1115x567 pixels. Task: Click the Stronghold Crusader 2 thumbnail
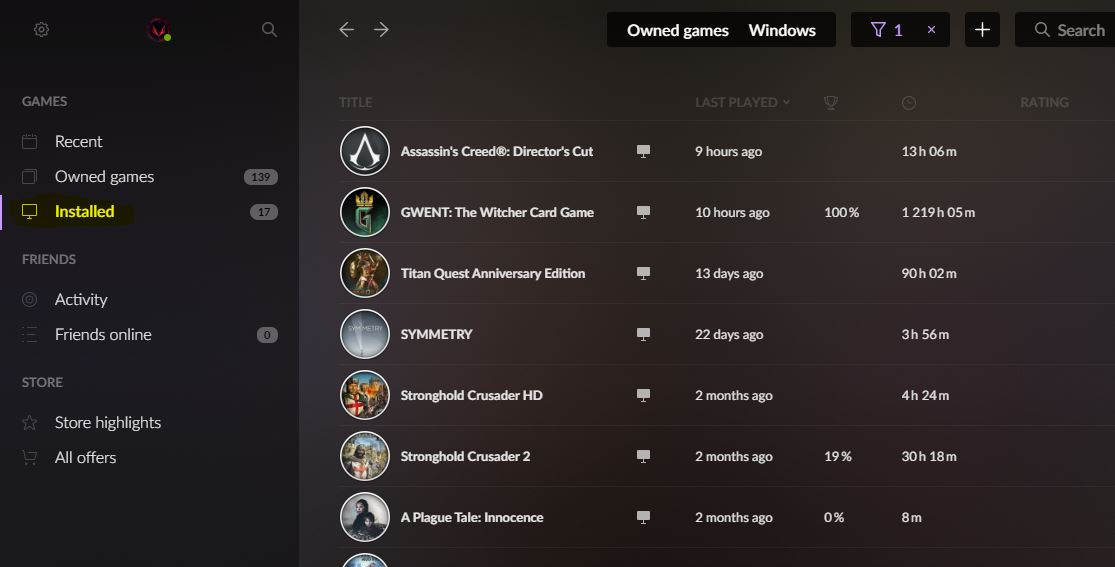coord(365,457)
